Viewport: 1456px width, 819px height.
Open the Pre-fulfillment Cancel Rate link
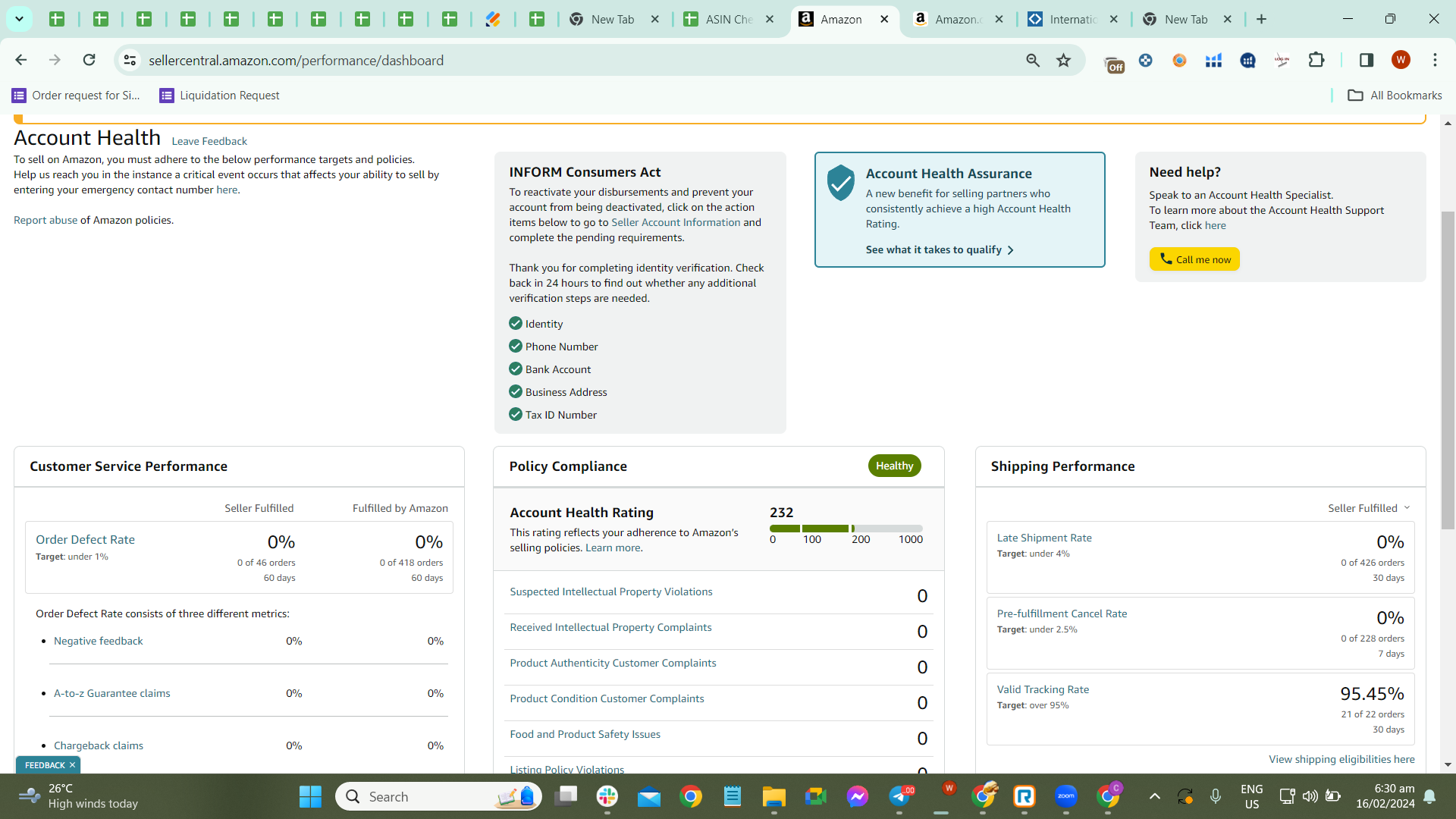(1062, 614)
